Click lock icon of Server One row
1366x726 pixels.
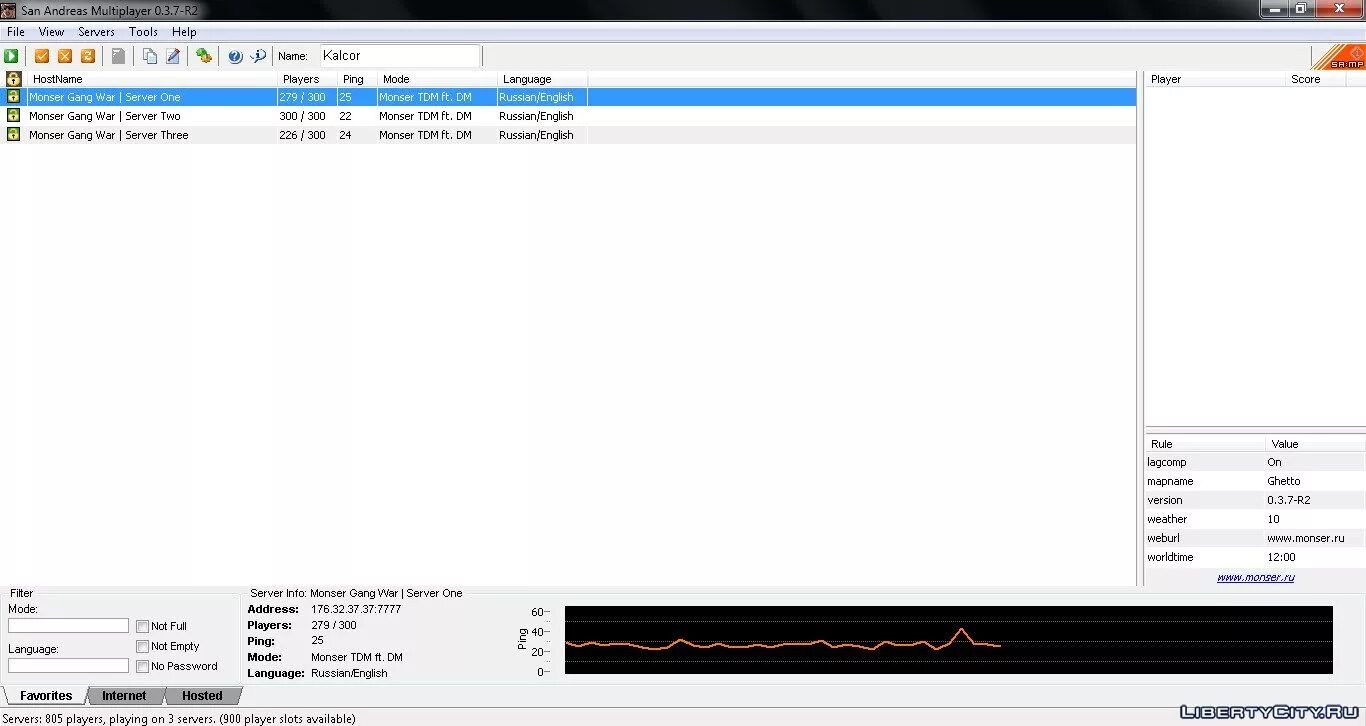point(14,97)
